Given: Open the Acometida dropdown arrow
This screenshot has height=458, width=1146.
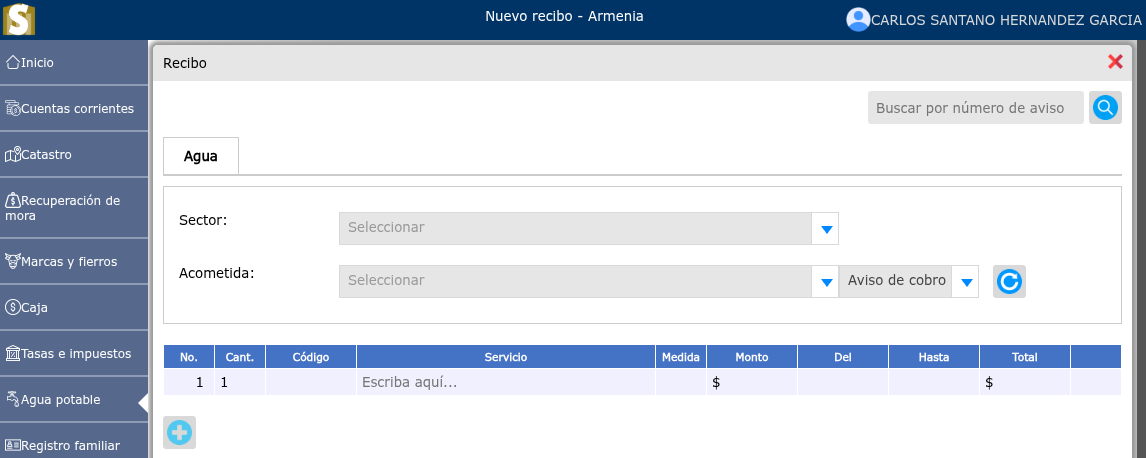Looking at the screenshot, I should pos(826,281).
